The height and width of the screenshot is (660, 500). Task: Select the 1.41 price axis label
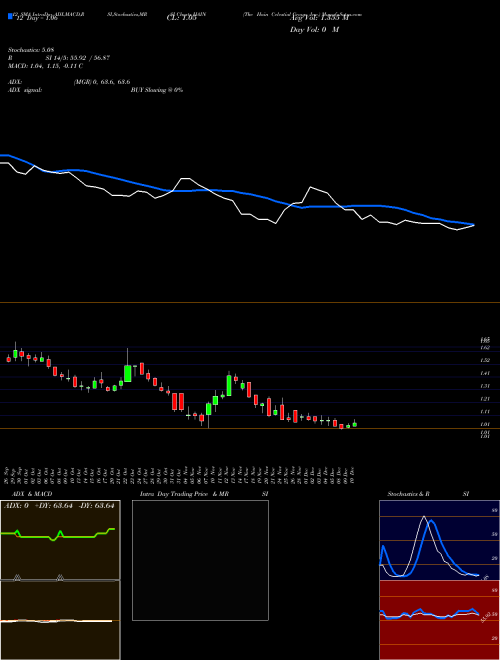pyautogui.click(x=485, y=373)
